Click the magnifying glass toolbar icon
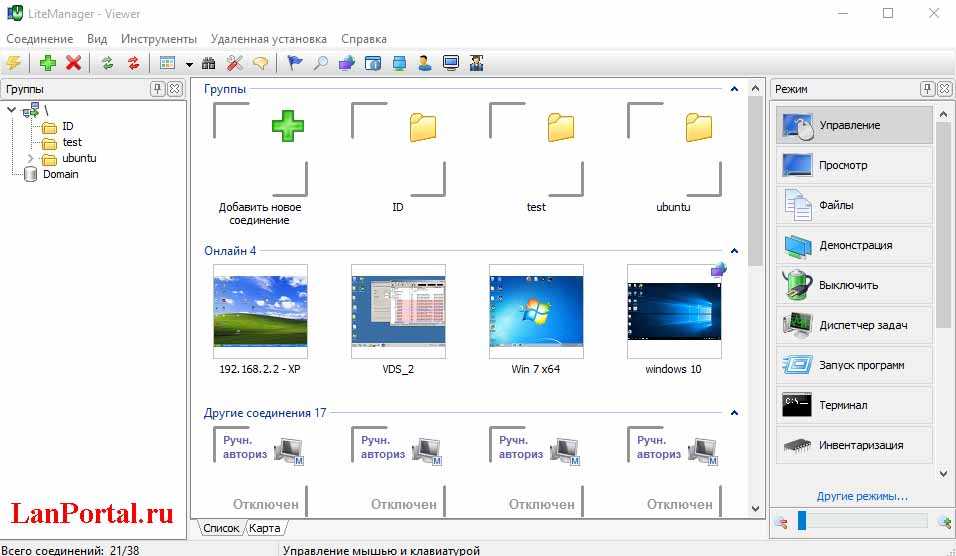Screen dimensions: 956x556 tap(321, 63)
